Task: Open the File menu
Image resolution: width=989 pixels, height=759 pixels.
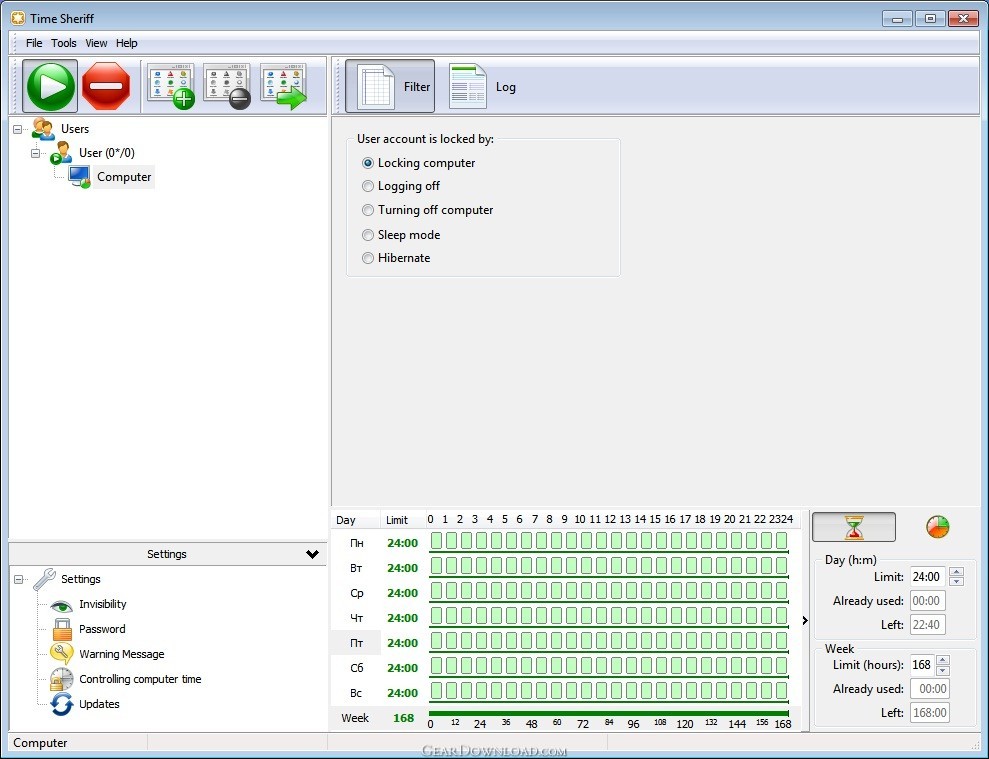Action: (34, 43)
